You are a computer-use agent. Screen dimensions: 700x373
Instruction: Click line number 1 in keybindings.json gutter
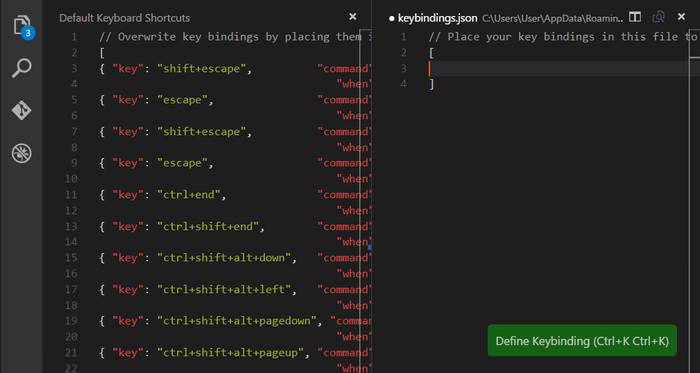coord(404,37)
